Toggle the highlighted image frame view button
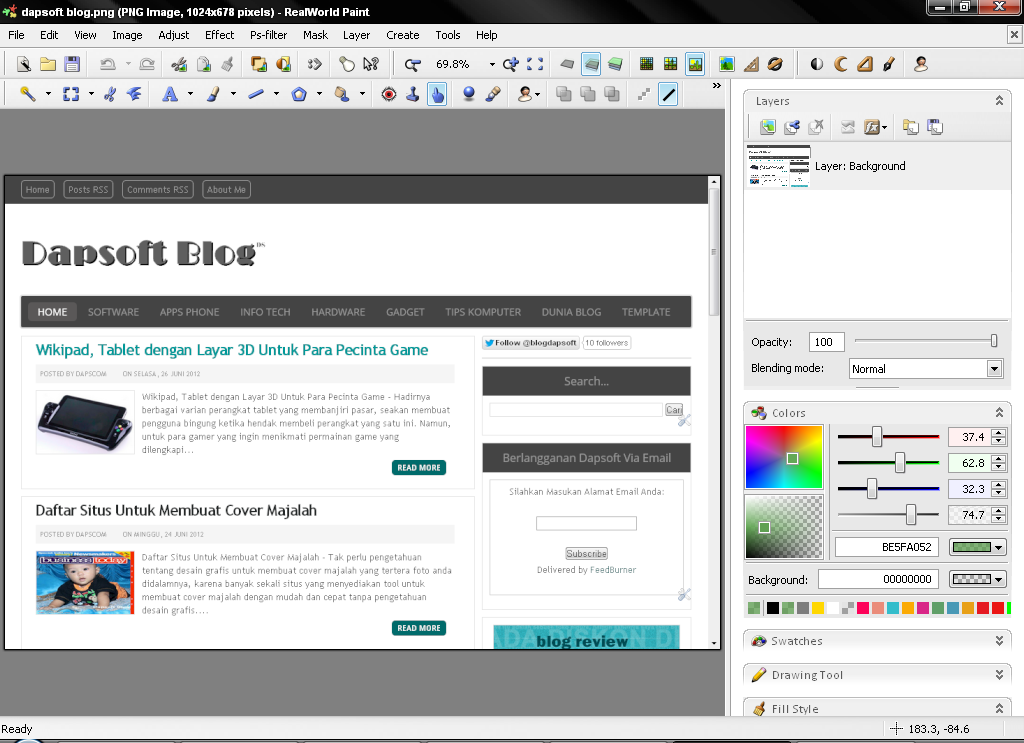Image resolution: width=1024 pixels, height=743 pixels. 695,64
